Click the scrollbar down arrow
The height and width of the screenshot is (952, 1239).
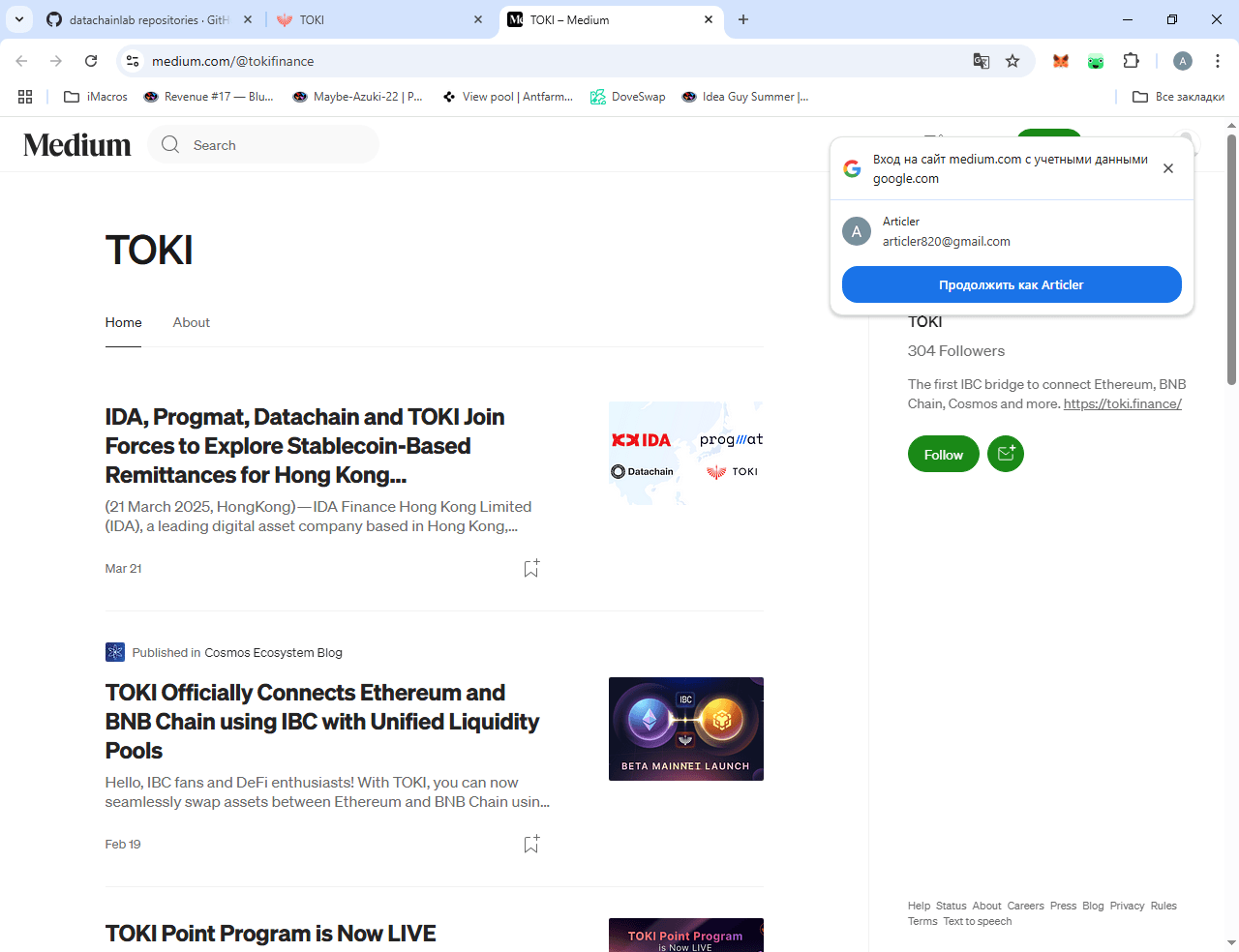pyautogui.click(x=1232, y=943)
